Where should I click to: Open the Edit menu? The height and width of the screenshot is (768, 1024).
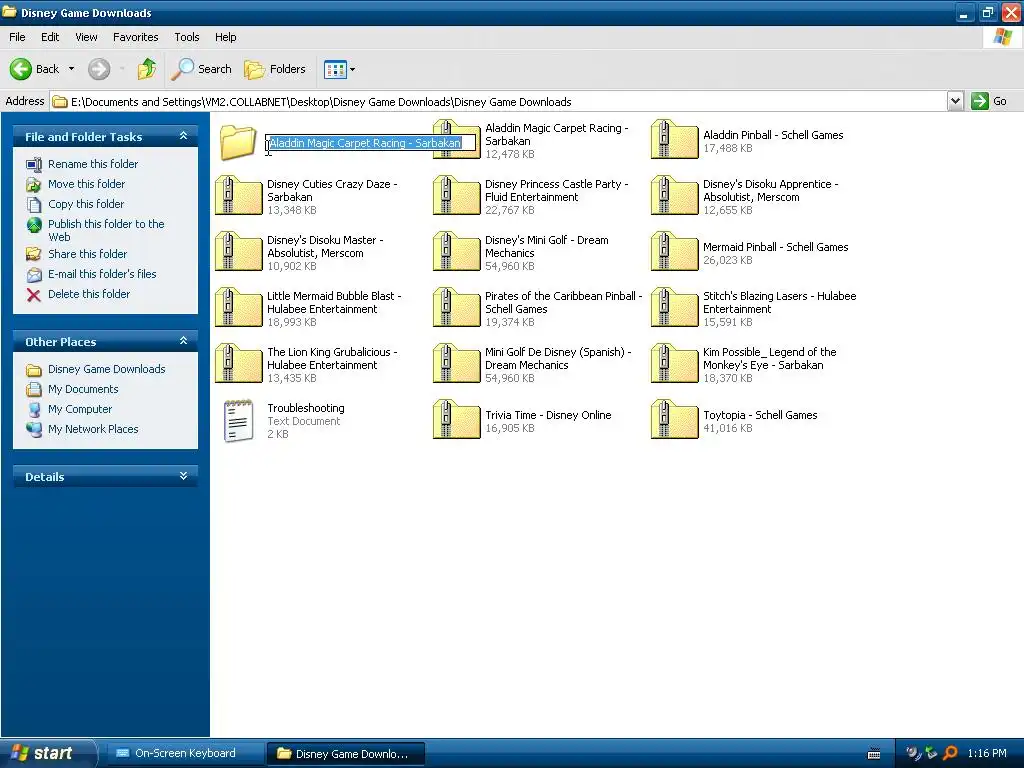(50, 37)
